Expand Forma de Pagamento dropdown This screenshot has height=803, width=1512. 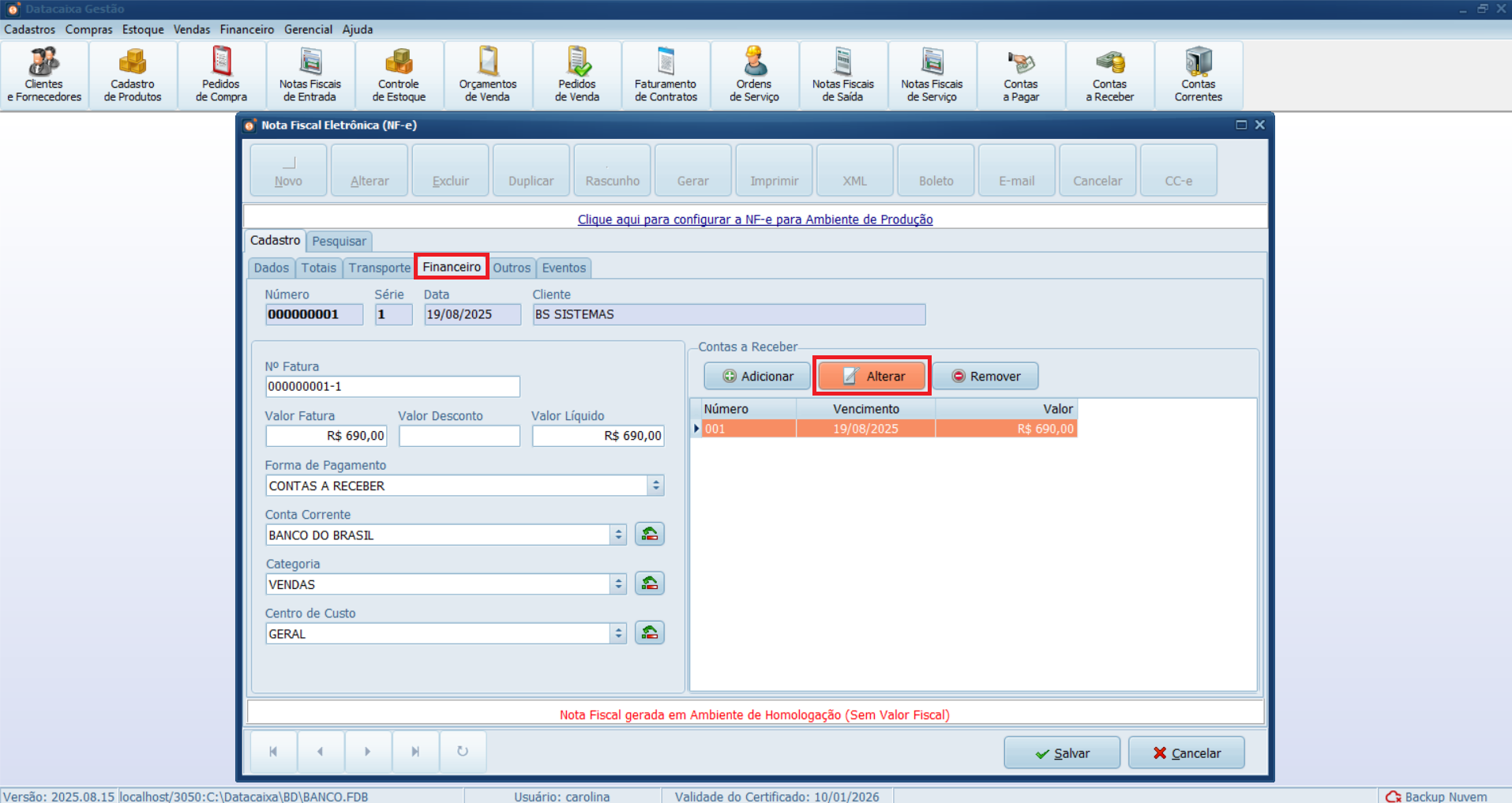[655, 486]
